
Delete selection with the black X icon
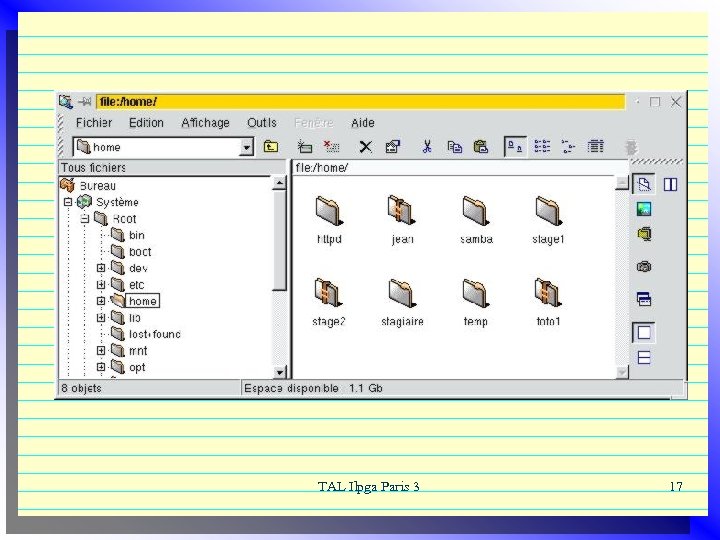point(366,147)
